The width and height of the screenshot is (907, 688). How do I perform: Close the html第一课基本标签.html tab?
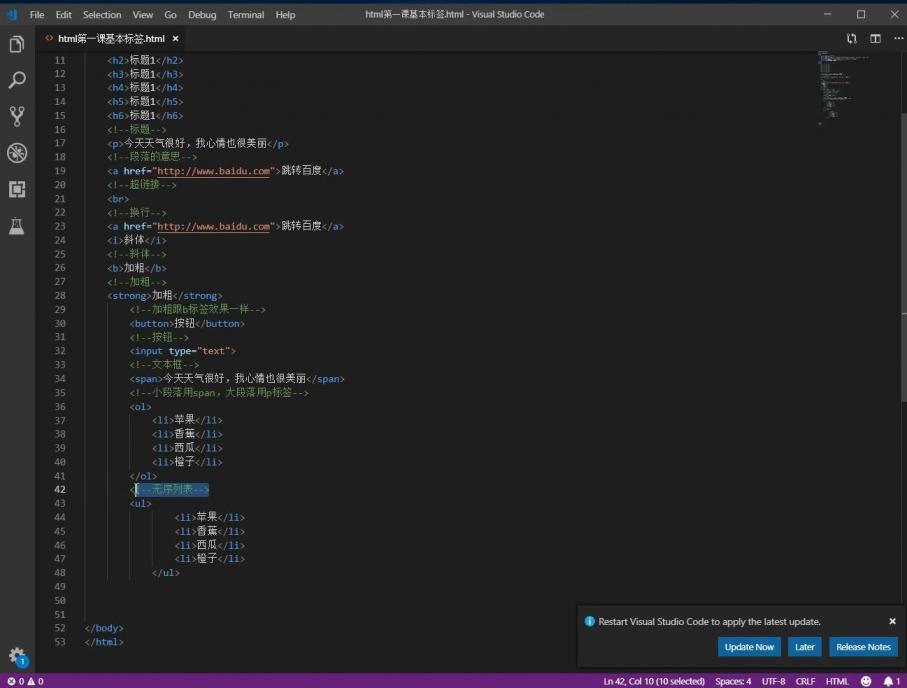click(176, 39)
